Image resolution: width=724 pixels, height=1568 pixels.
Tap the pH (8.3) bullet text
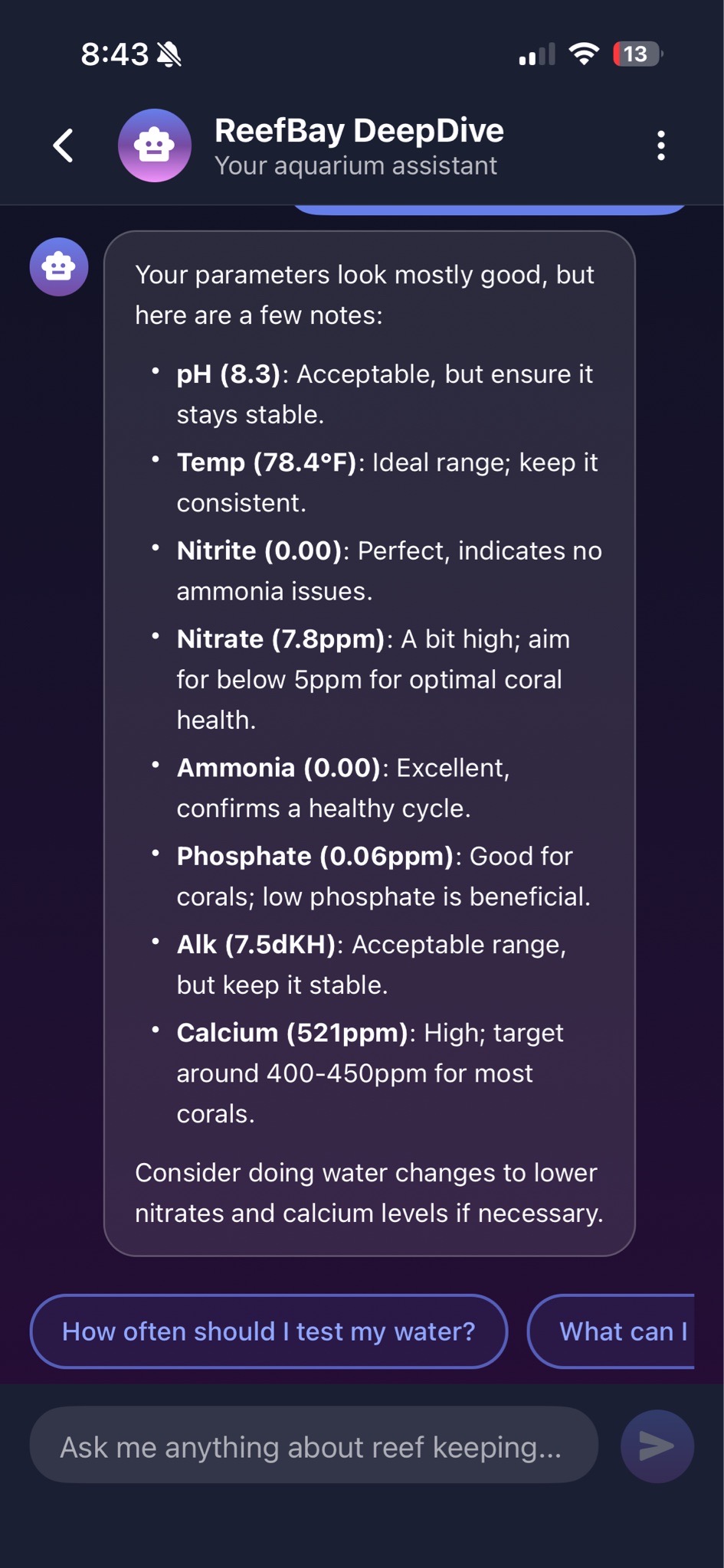[385, 394]
